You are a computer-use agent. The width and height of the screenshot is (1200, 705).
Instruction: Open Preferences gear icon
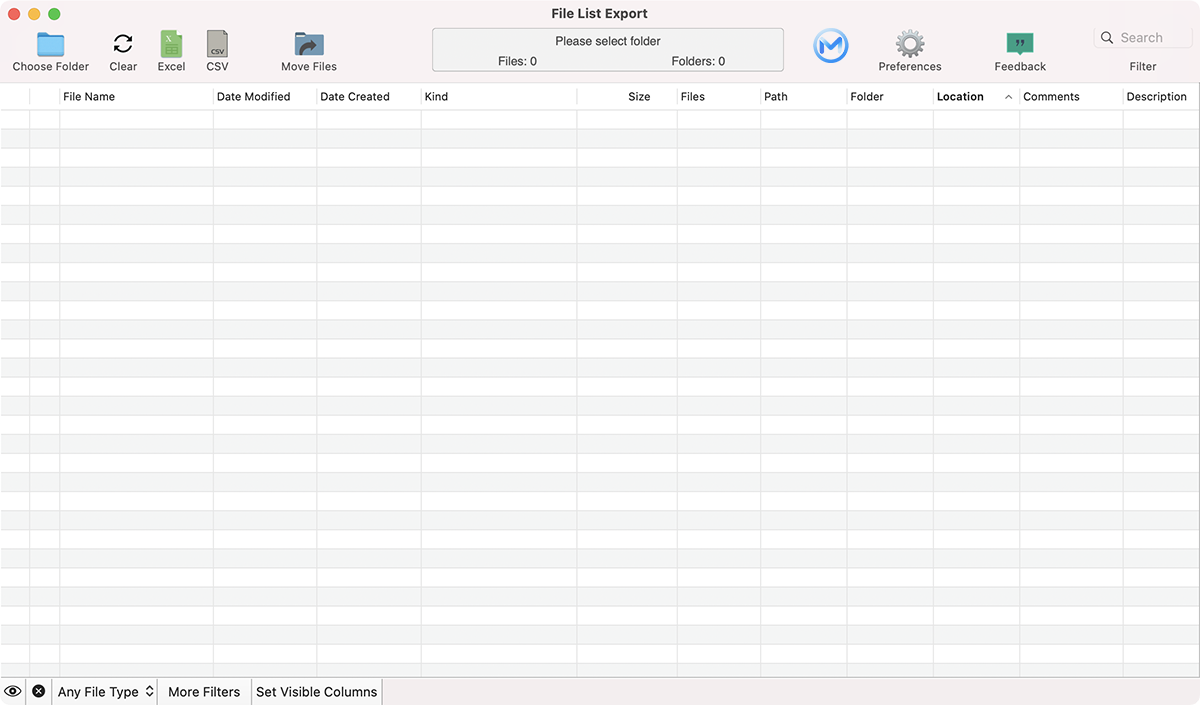(x=910, y=44)
